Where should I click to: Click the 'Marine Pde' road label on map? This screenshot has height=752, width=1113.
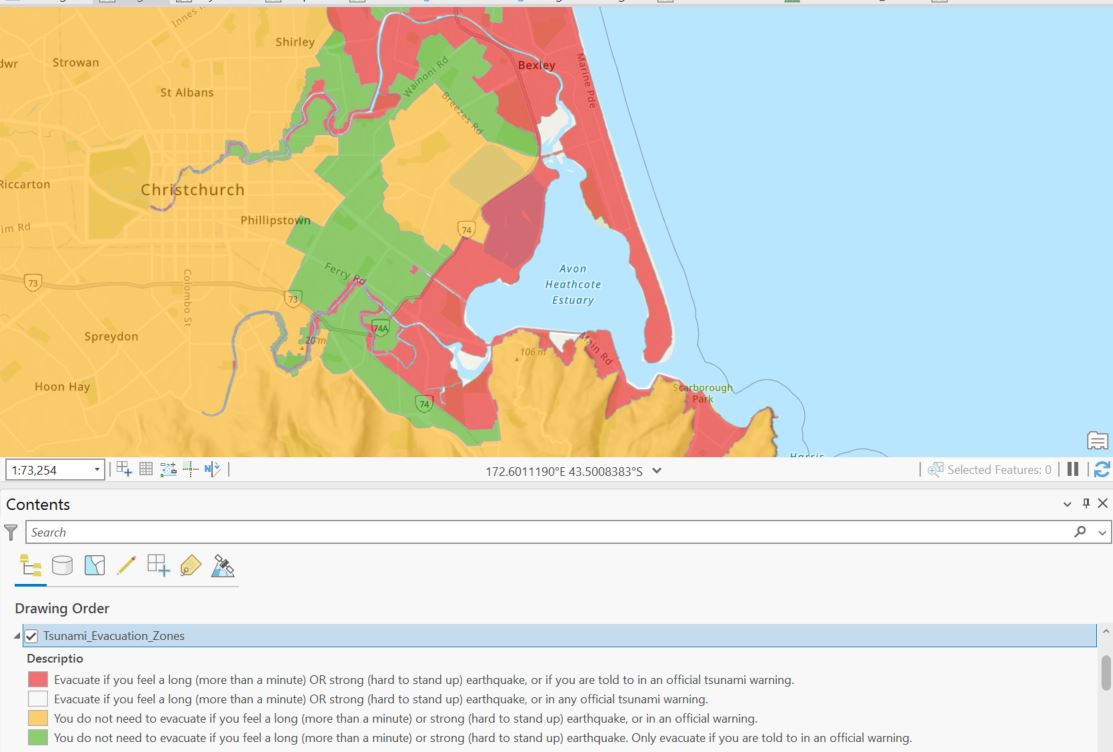click(586, 80)
